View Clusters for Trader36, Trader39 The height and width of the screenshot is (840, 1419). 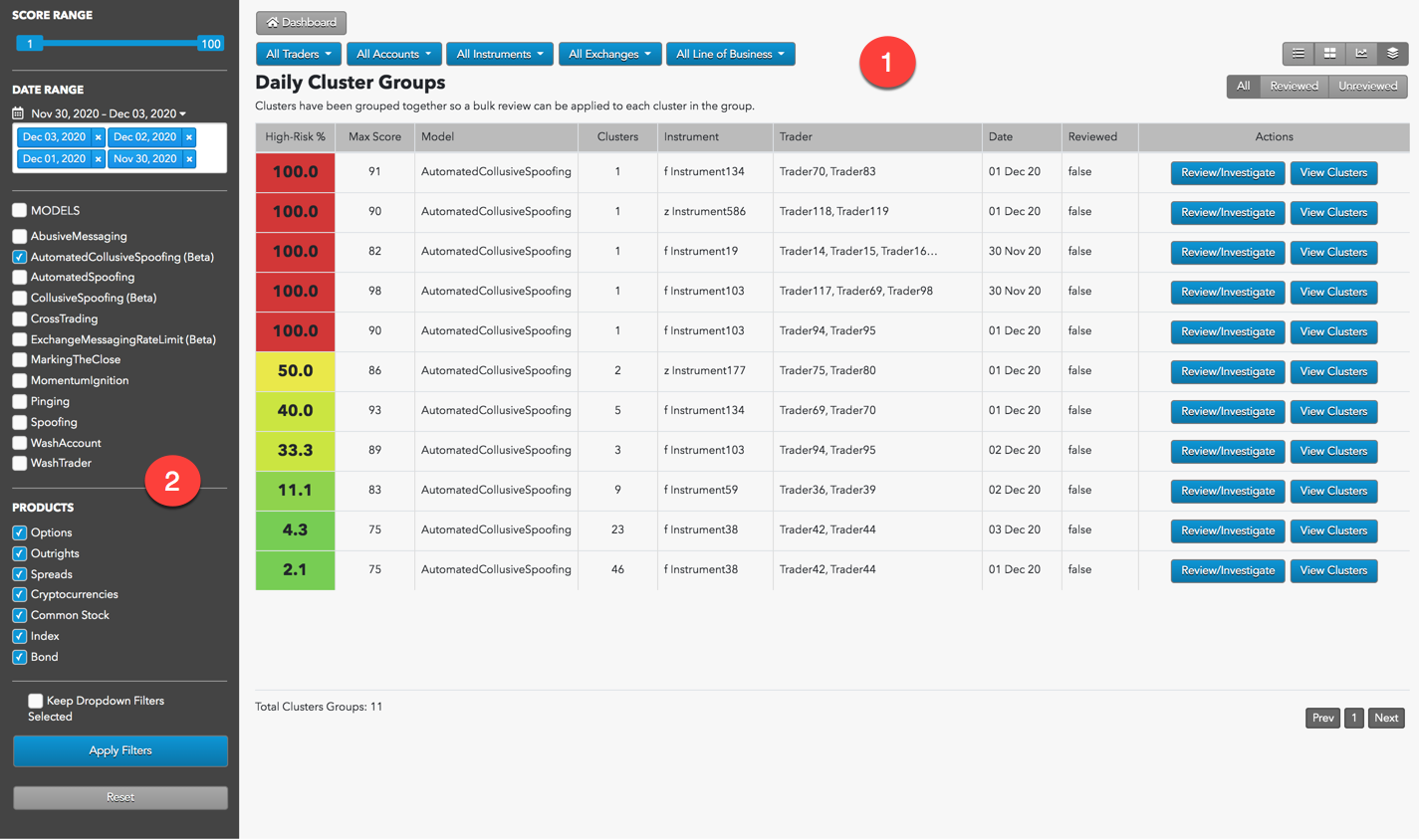1333,491
